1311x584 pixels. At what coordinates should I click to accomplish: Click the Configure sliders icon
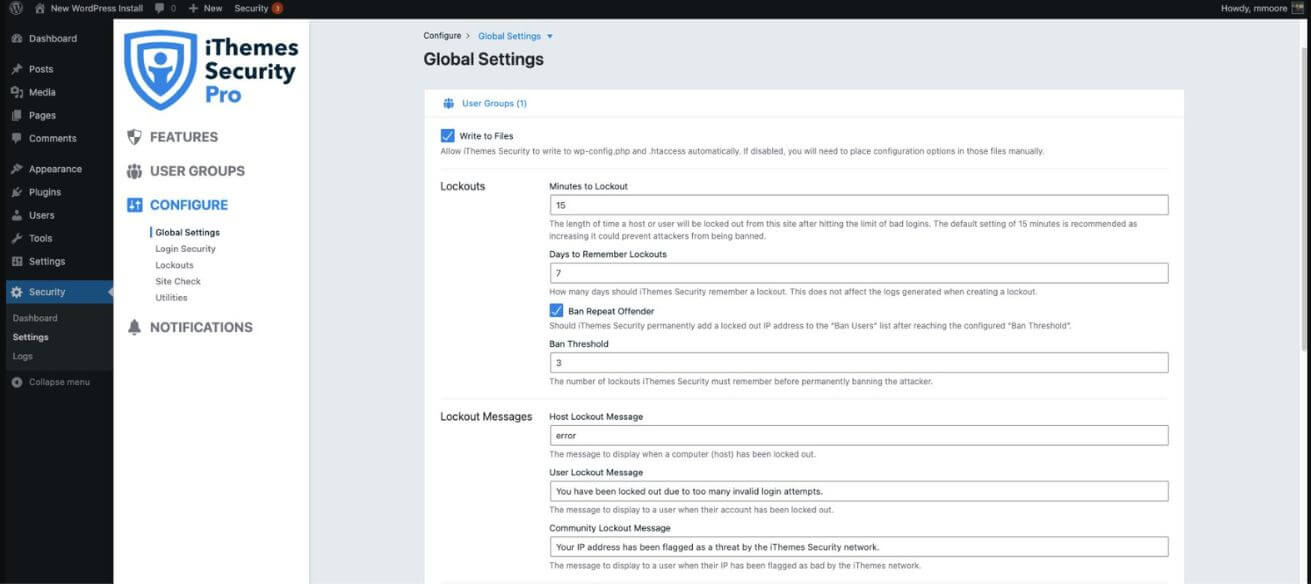(134, 205)
